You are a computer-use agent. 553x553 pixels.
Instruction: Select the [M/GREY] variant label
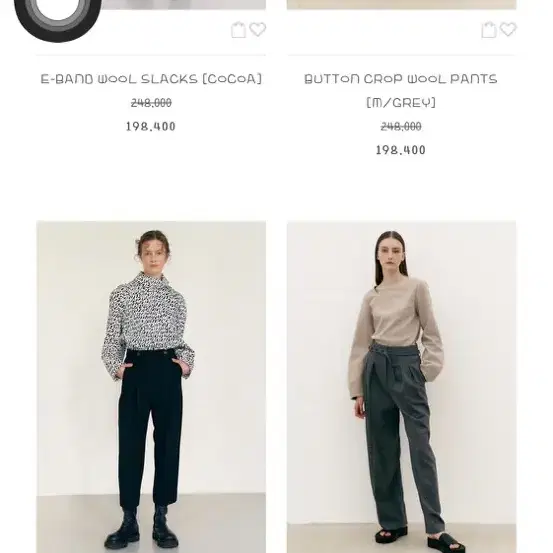coord(401,103)
